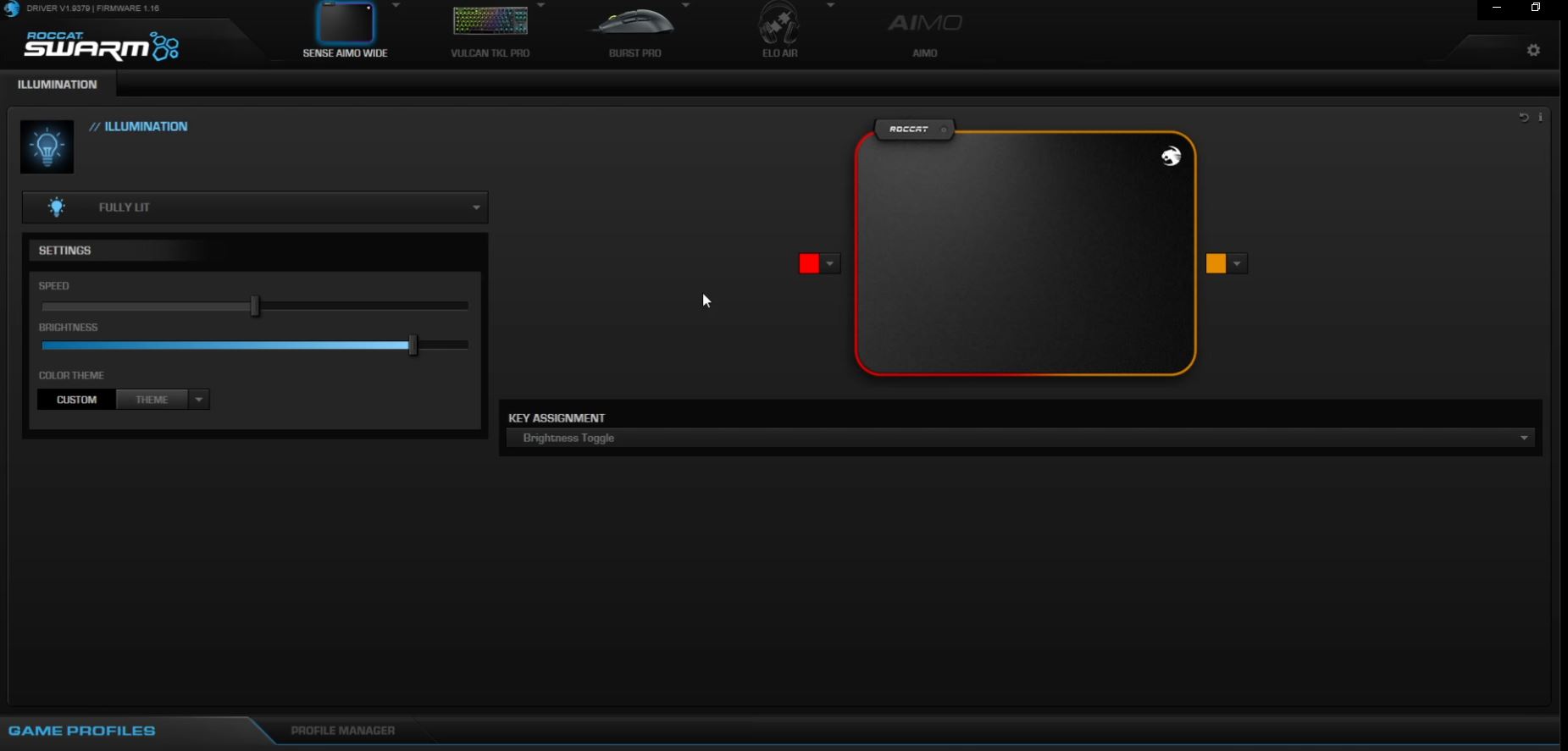Click the Key Assignment label

tap(557, 418)
